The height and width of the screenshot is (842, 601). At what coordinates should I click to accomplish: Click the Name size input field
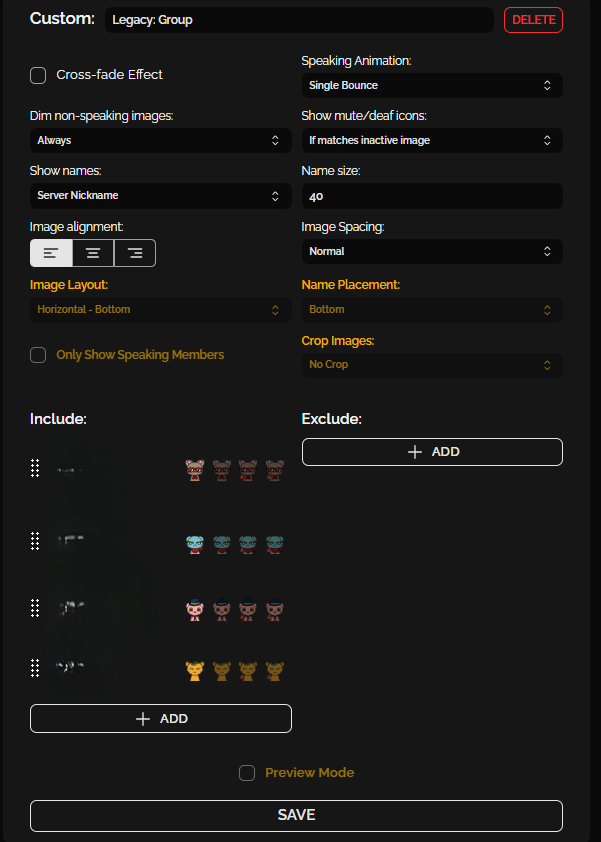point(432,196)
